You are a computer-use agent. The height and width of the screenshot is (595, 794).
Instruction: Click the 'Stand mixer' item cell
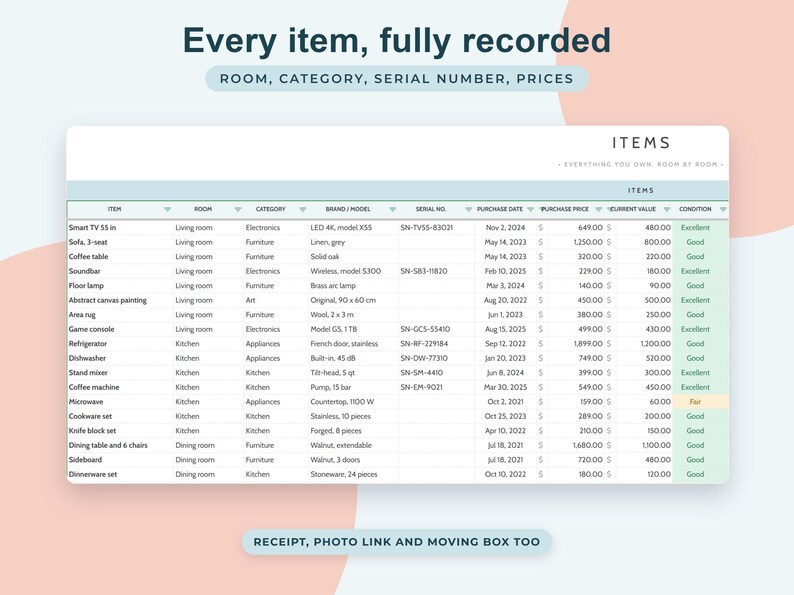coord(120,373)
